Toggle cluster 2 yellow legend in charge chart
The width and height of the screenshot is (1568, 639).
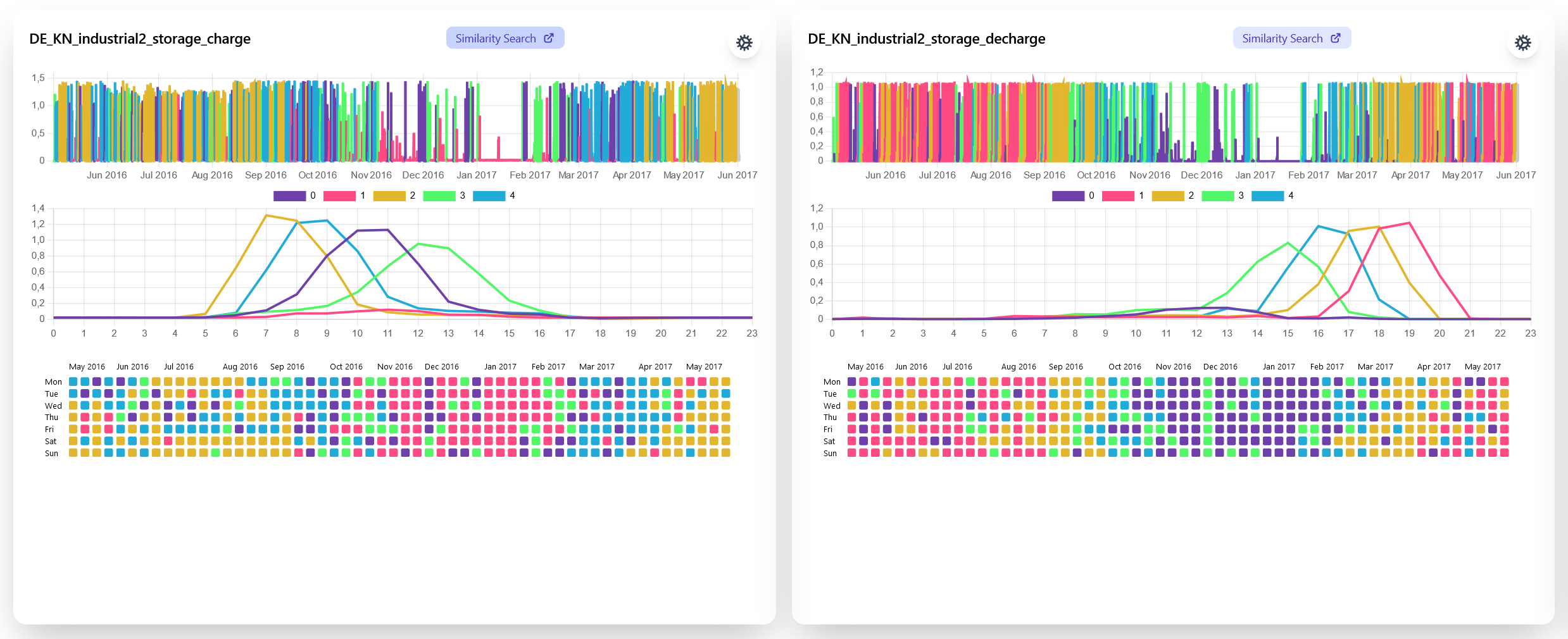[389, 196]
